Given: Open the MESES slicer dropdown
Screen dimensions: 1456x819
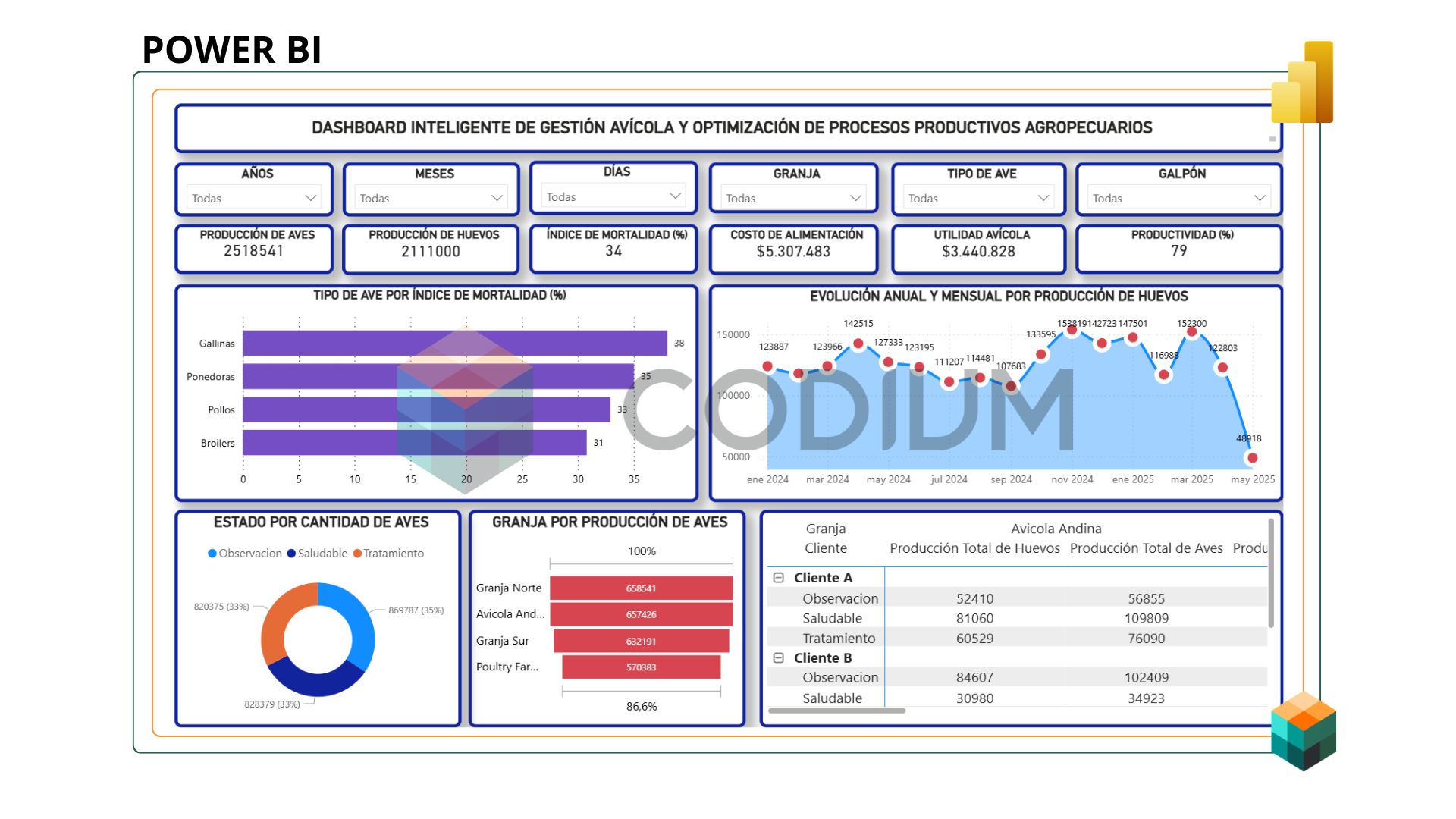Looking at the screenshot, I should pos(431,198).
